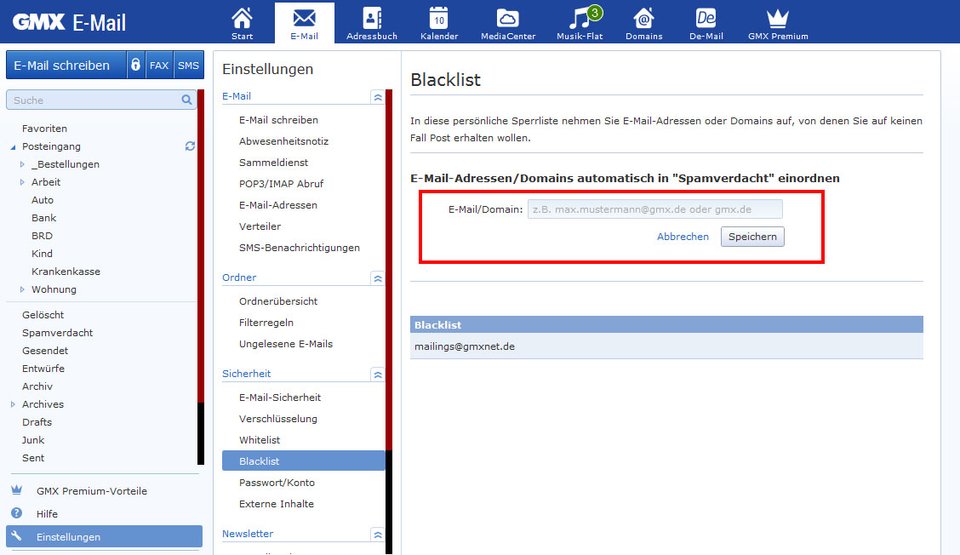The image size is (960, 555).
Task: Open Verschlüsselung settings
Action: 278,419
